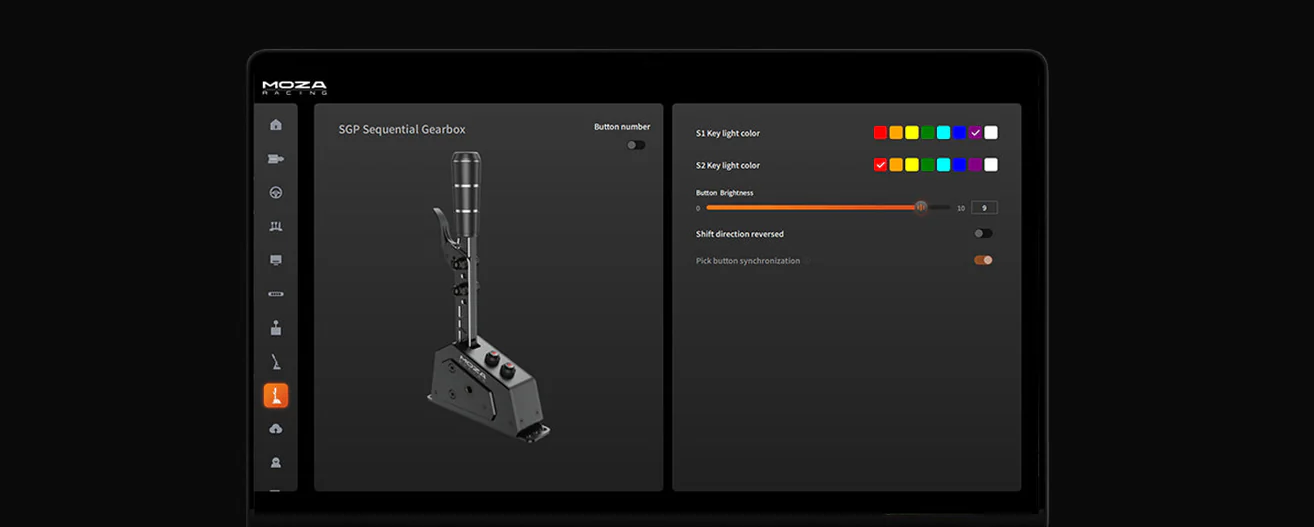Enable Shift direction reversed switch
Screen dimensions: 1314x527
[x=984, y=234]
